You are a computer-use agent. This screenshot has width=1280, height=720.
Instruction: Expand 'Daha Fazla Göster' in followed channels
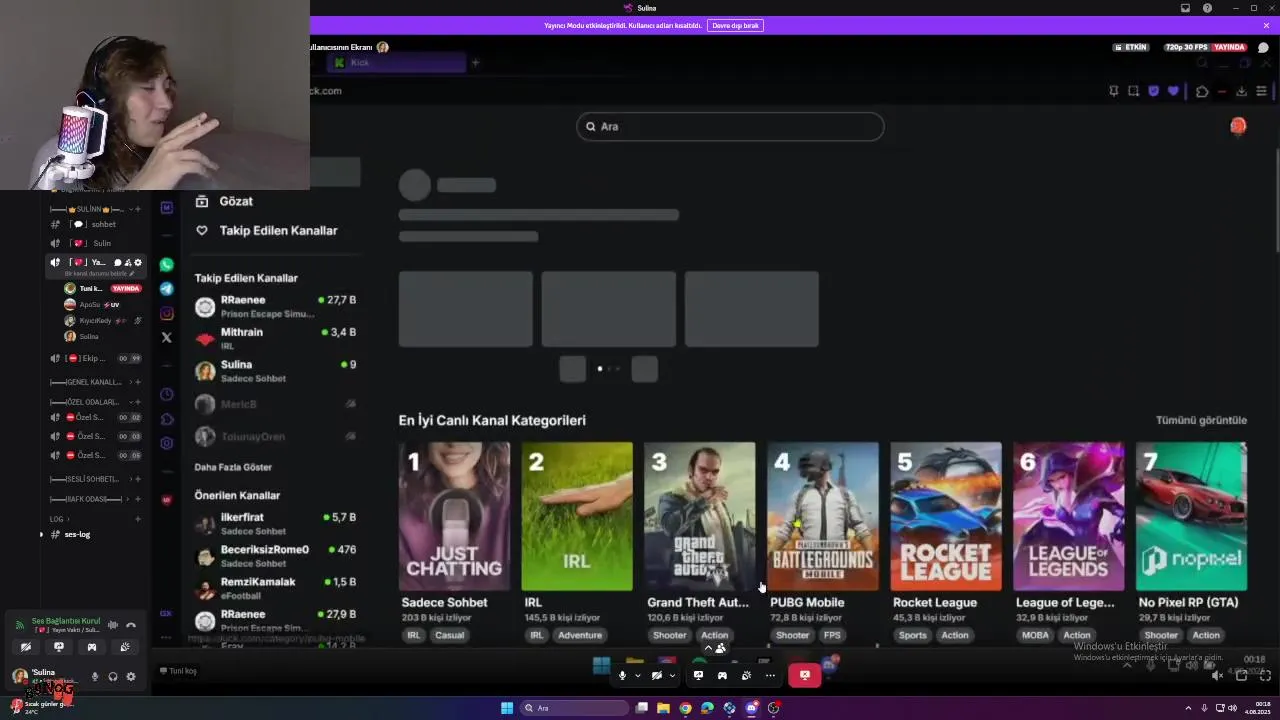click(233, 467)
